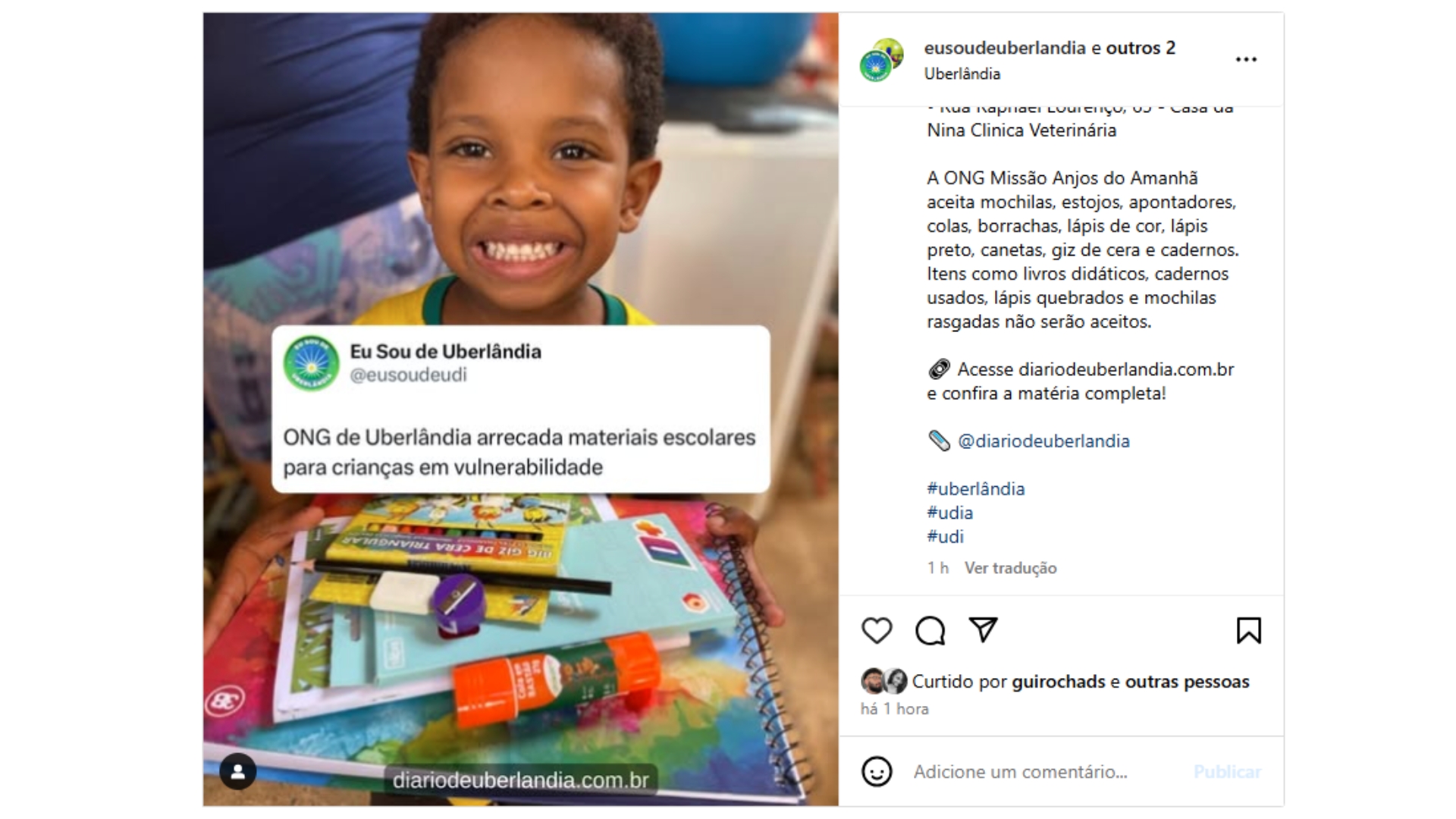Open the emoji picker smiley icon

click(877, 771)
